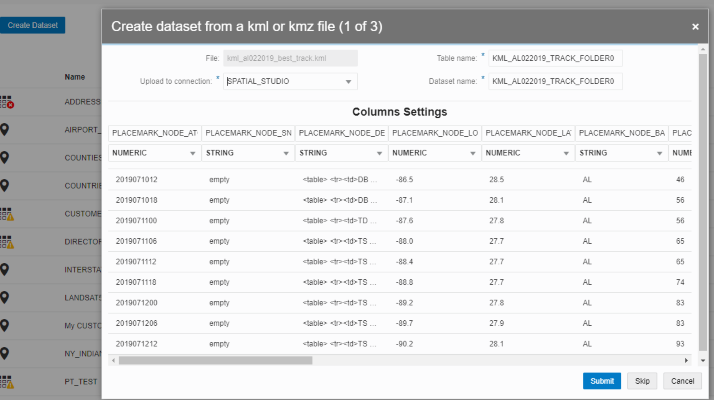Click longitude value -90.2
The width and height of the screenshot is (714, 400).
click(404, 344)
